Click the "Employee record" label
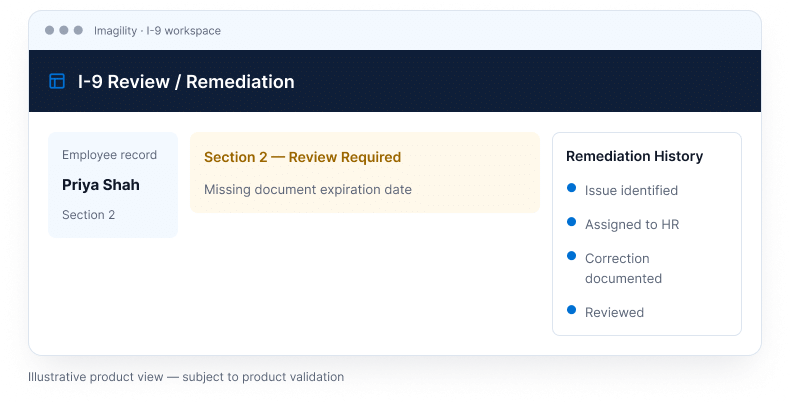The height and width of the screenshot is (402, 790). coord(109,155)
